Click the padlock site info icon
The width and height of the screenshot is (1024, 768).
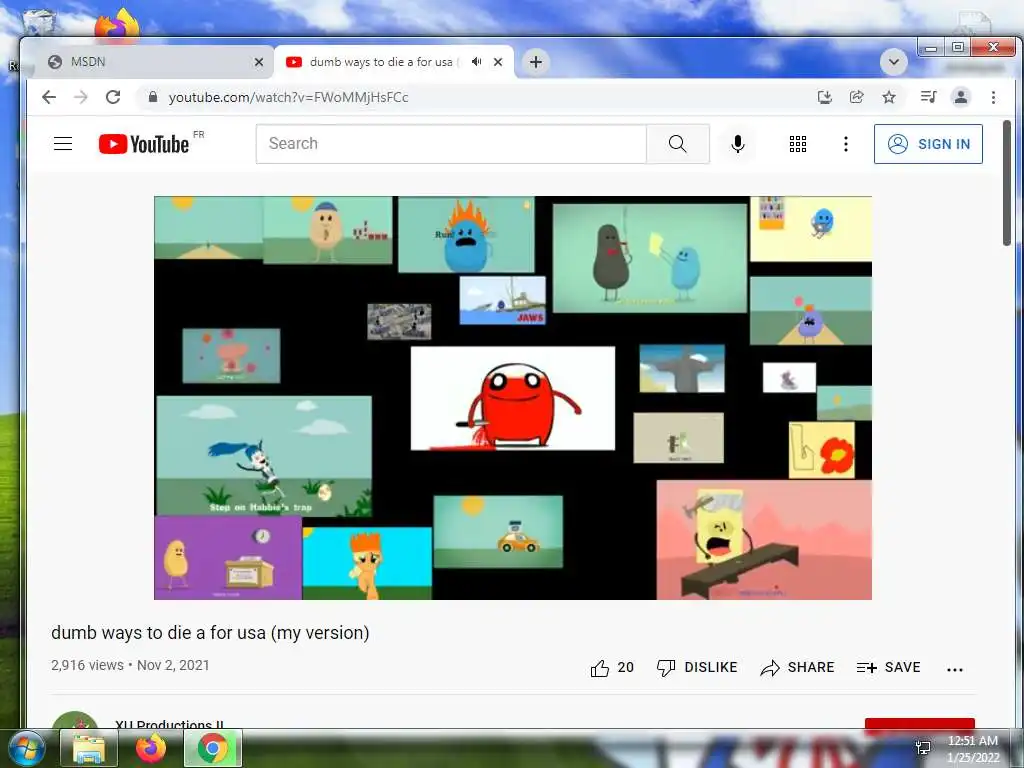pos(153,97)
